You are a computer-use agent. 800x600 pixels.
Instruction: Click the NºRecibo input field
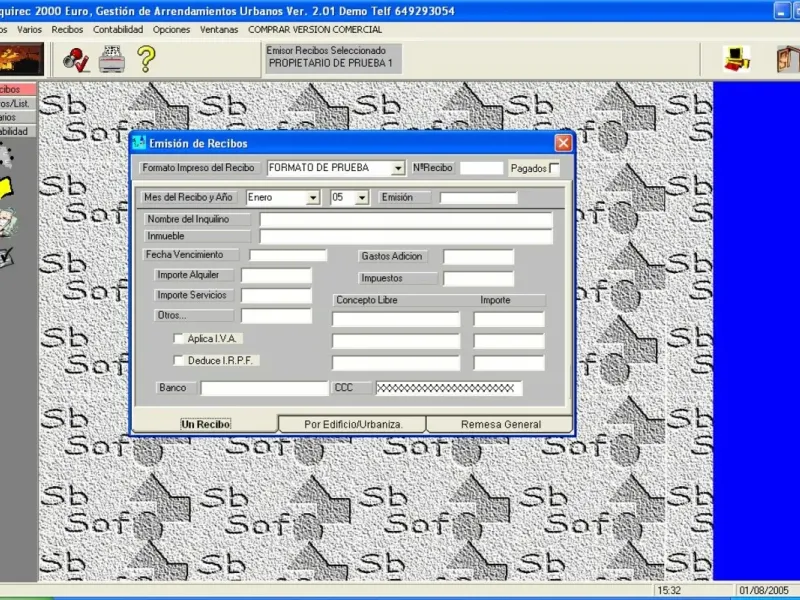coord(481,168)
